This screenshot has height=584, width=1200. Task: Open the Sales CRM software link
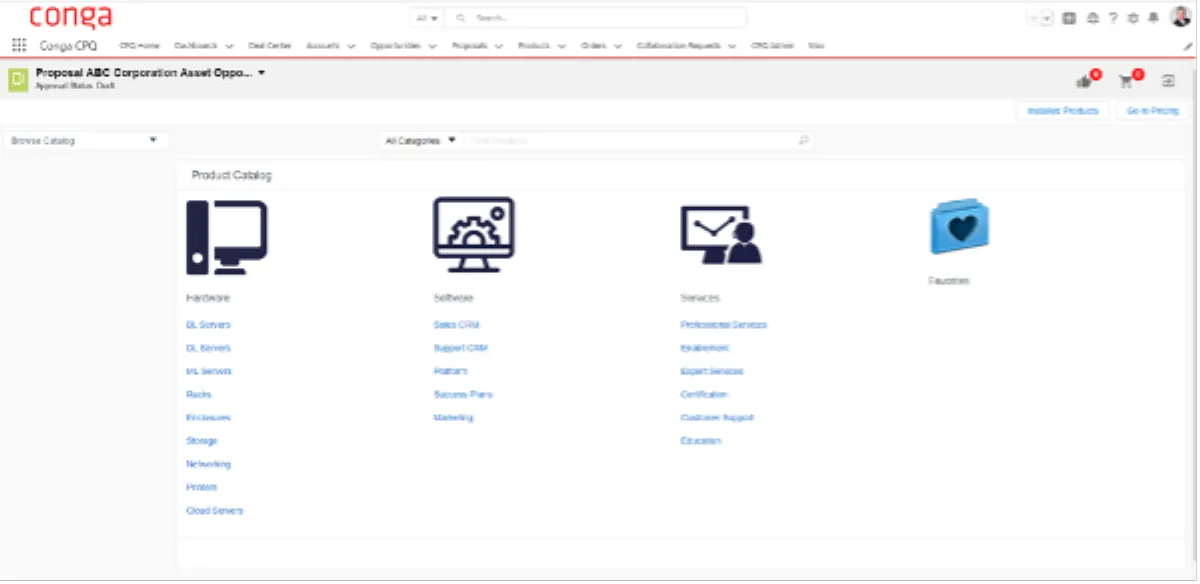coord(457,325)
